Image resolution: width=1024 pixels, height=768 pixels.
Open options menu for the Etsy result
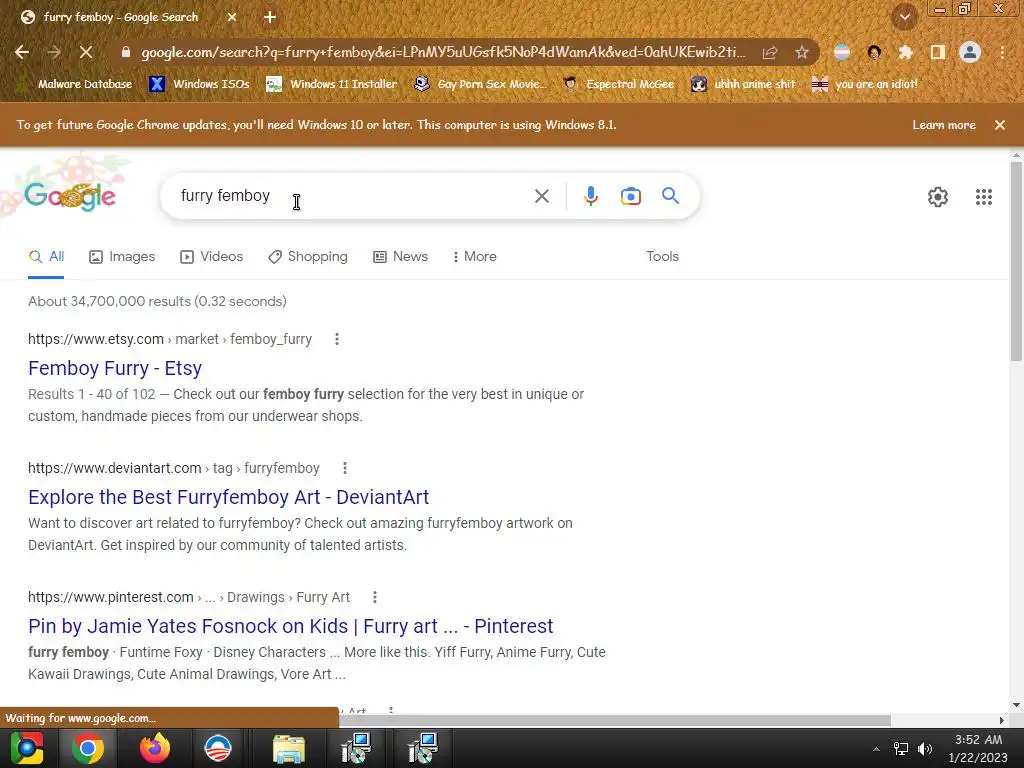point(336,339)
